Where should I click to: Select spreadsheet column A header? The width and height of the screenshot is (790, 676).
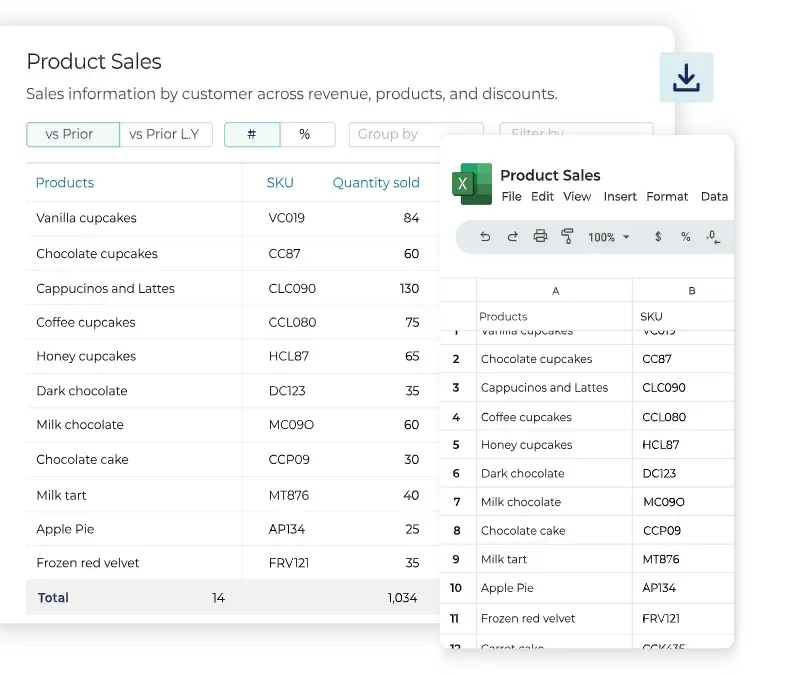point(555,291)
